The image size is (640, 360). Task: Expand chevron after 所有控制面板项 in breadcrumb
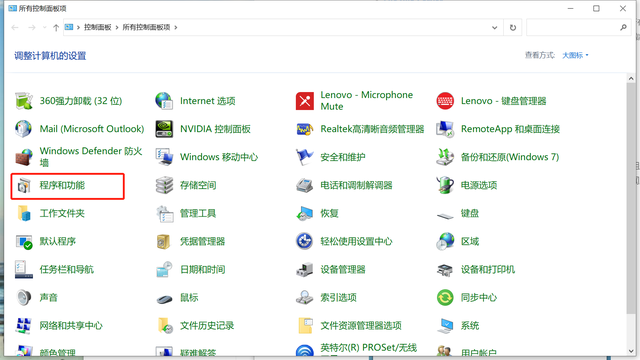tap(176, 27)
